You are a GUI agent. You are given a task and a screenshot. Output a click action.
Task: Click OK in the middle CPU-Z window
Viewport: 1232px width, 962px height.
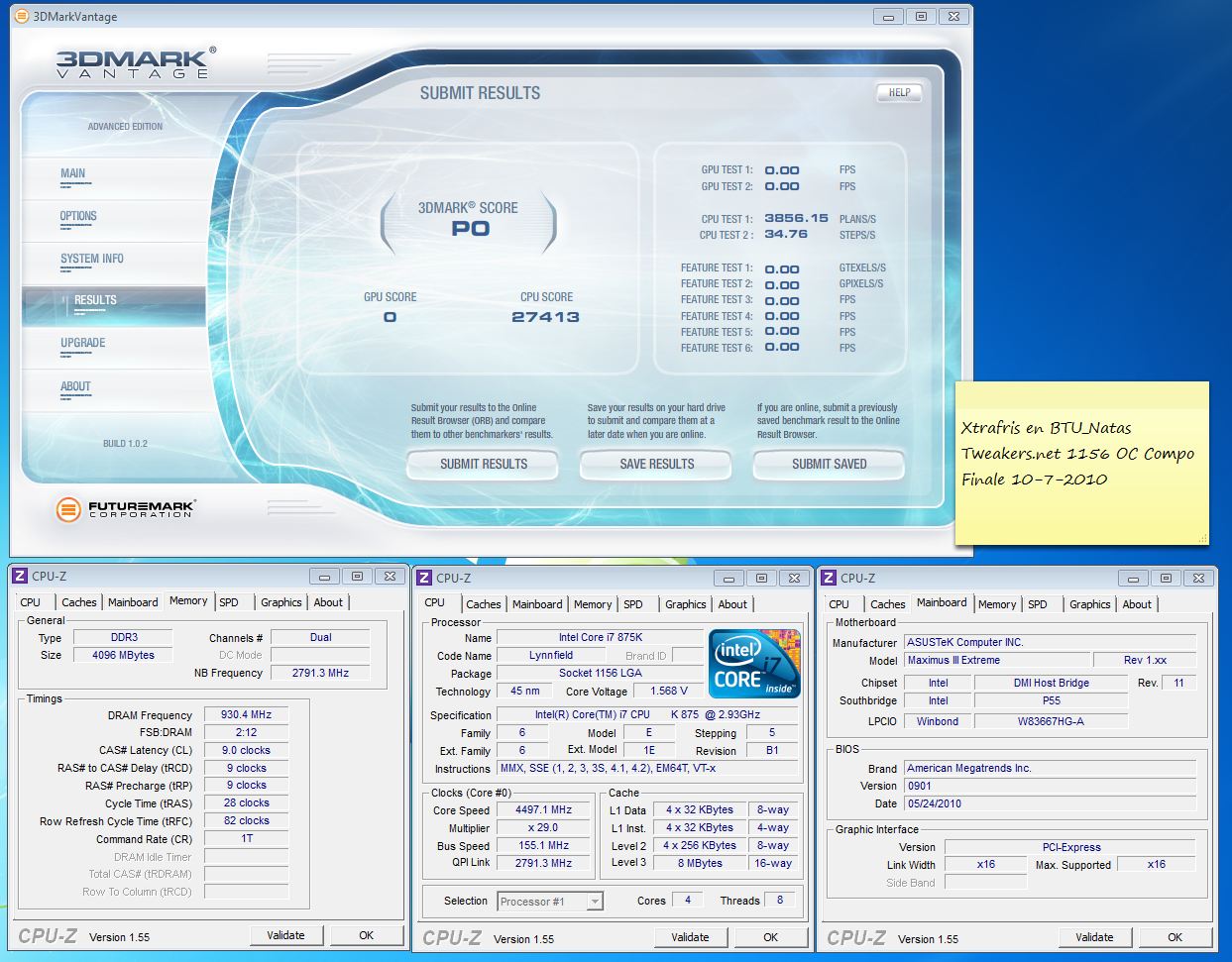pyautogui.click(x=770, y=937)
